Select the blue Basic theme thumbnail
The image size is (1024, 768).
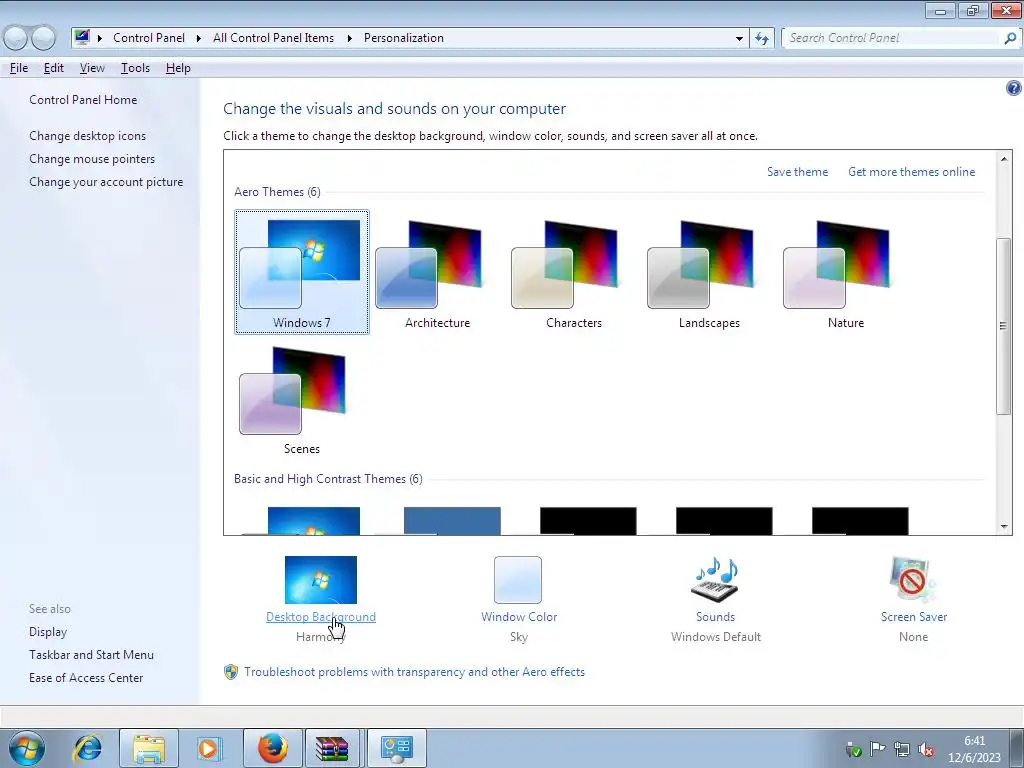[x=452, y=521]
